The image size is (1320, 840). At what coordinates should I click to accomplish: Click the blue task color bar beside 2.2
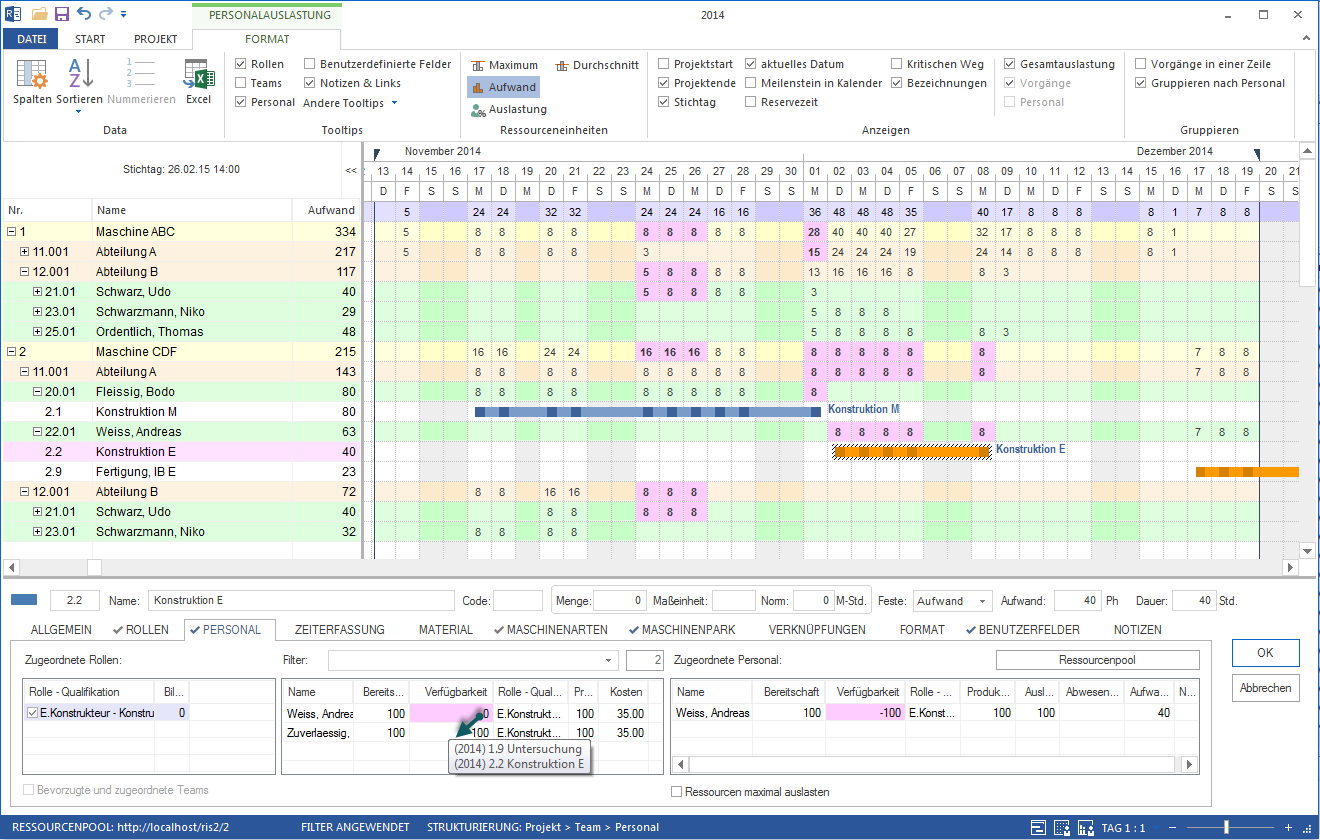click(x=24, y=600)
